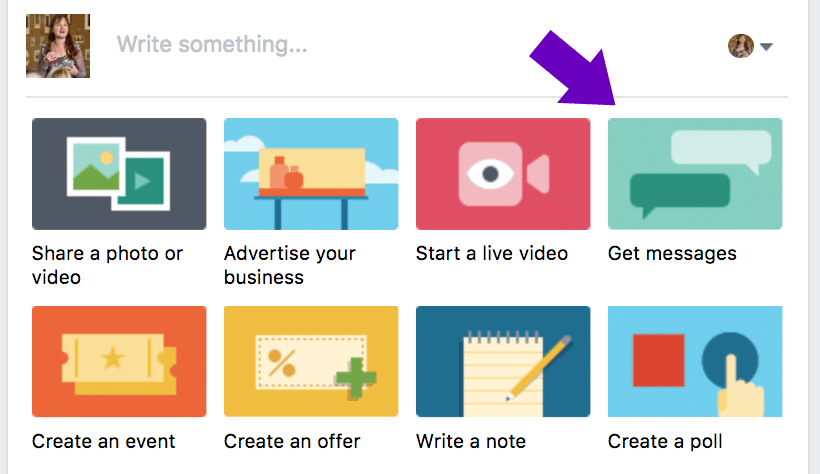This screenshot has width=820, height=474.
Task: Open the Advertise your business billboard icon
Action: pyautogui.click(x=311, y=174)
